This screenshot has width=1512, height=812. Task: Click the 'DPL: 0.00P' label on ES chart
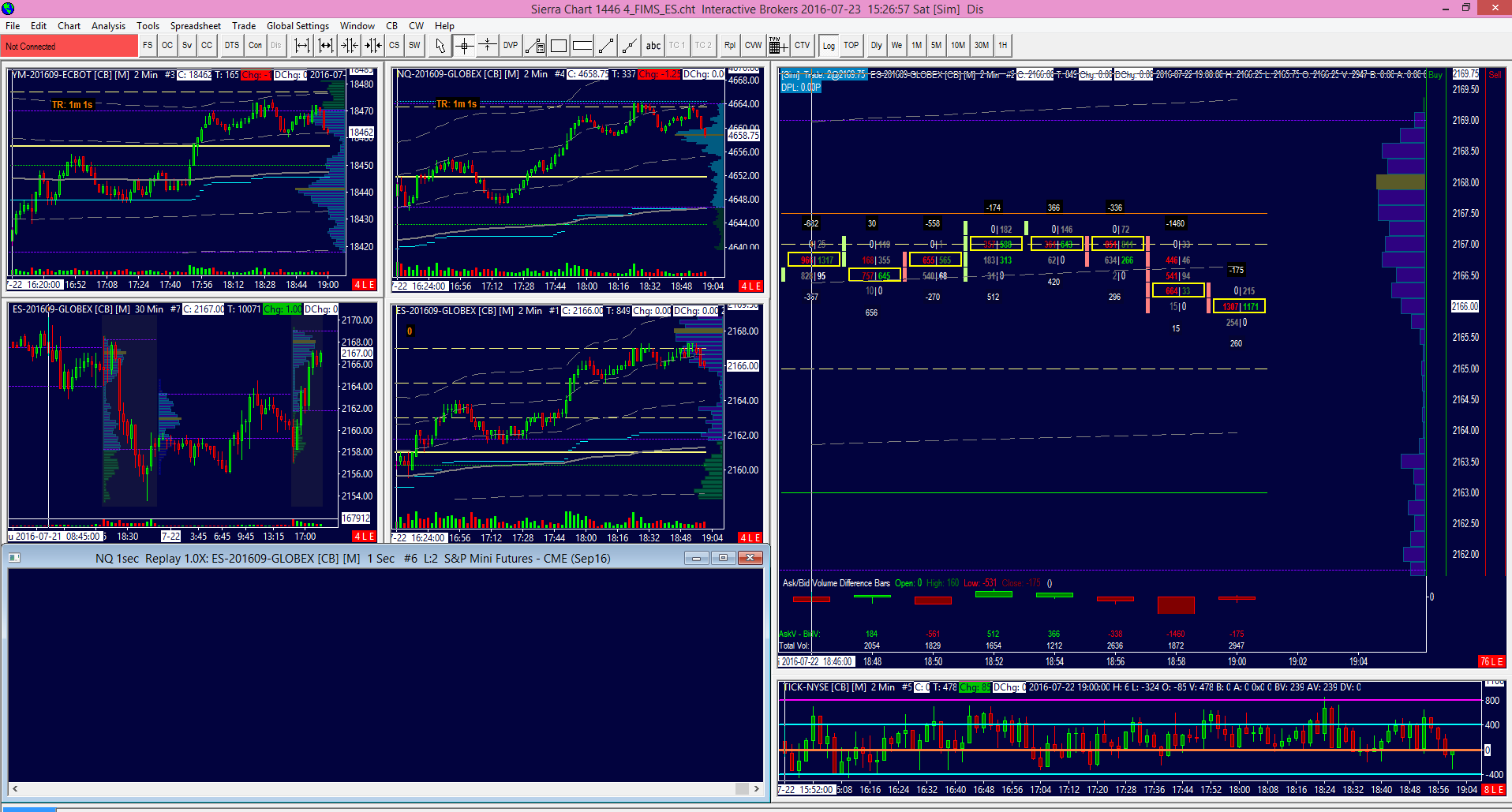[801, 88]
